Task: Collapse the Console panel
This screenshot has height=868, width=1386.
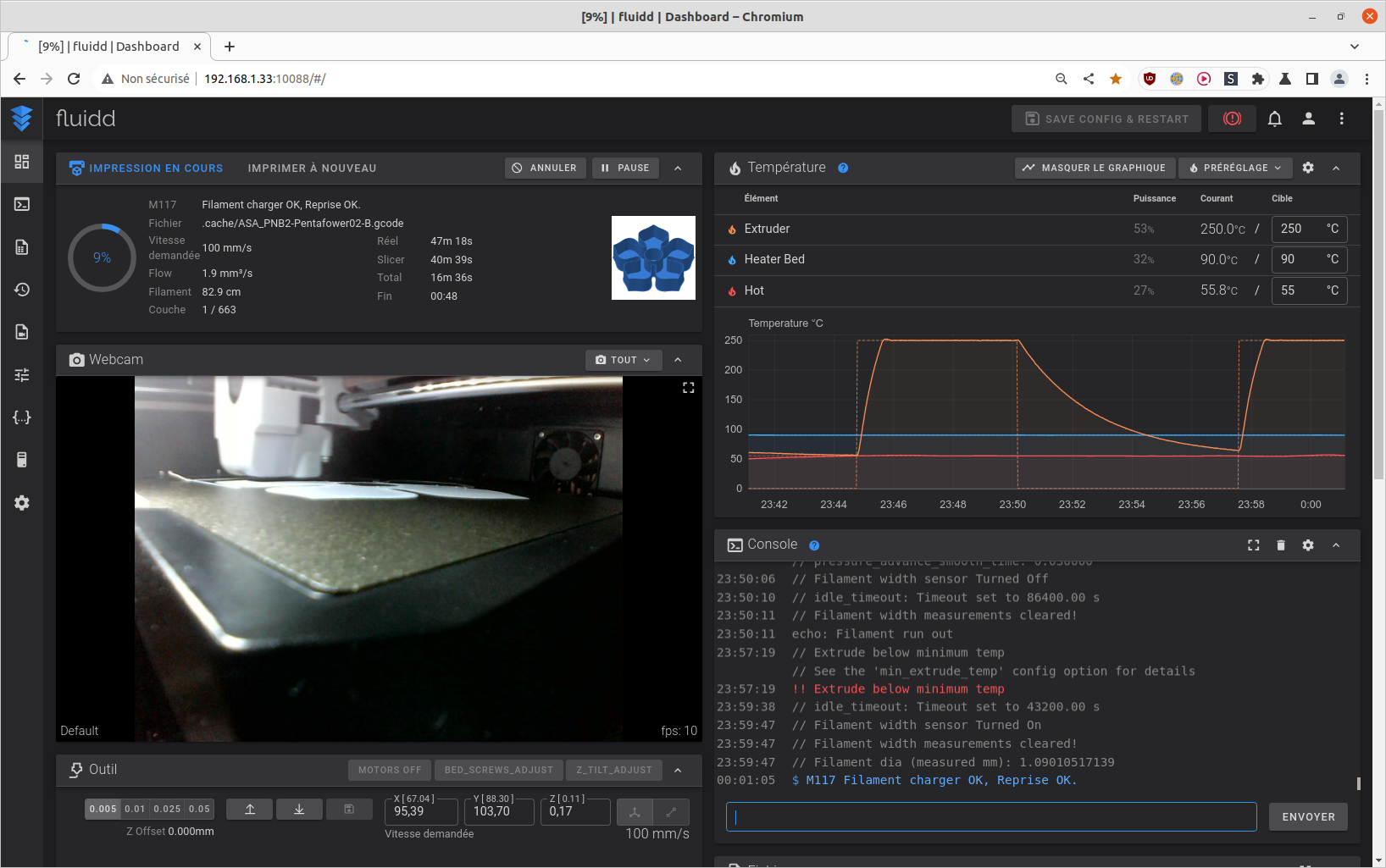Action: click(x=1336, y=545)
